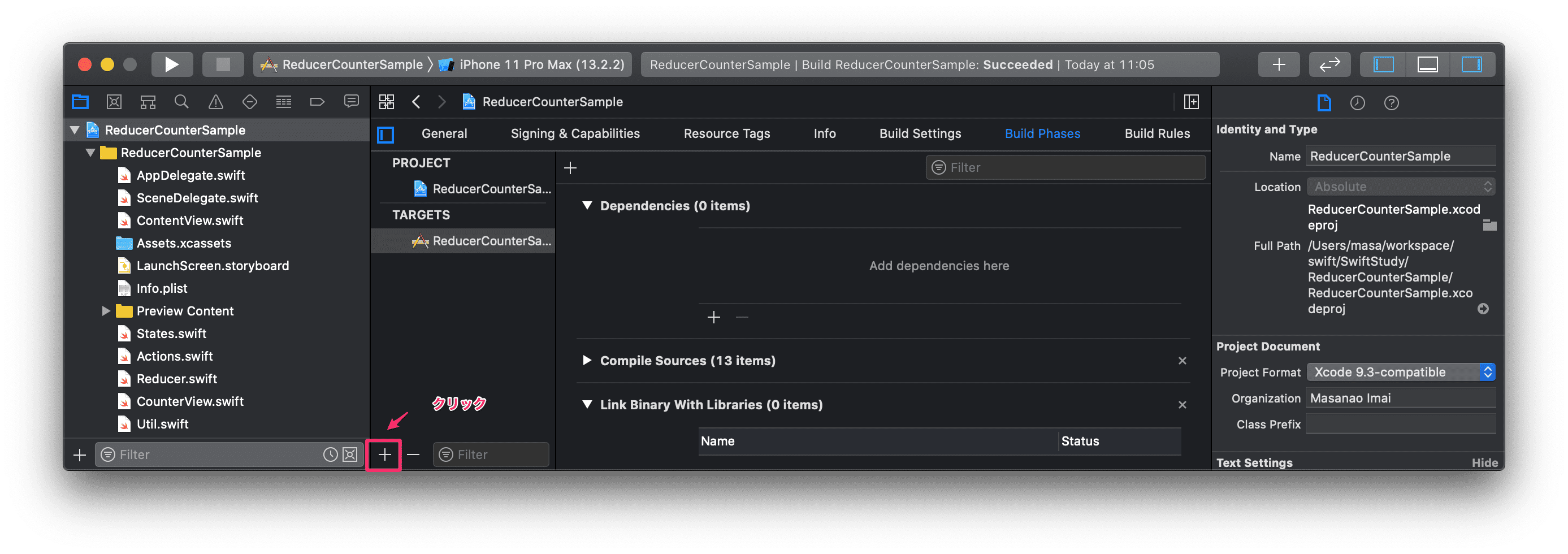Expand the Compile Sources section
The image size is (1568, 554).
point(587,361)
